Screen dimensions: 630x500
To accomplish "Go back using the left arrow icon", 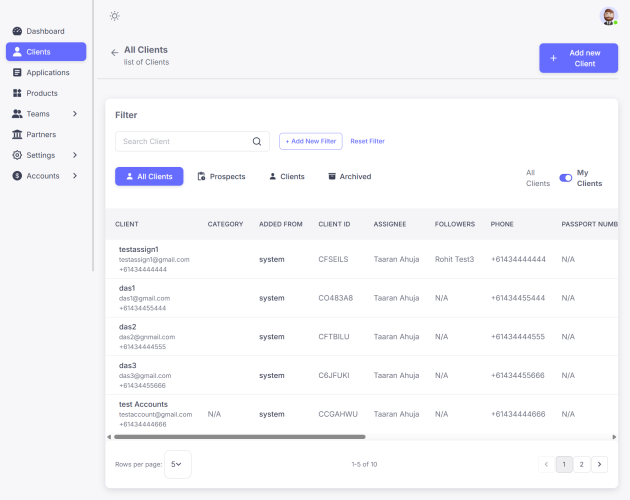I will click(x=115, y=53).
